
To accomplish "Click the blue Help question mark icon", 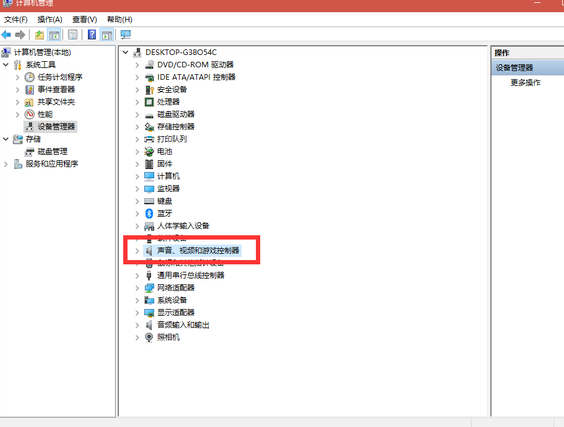I will (92, 35).
